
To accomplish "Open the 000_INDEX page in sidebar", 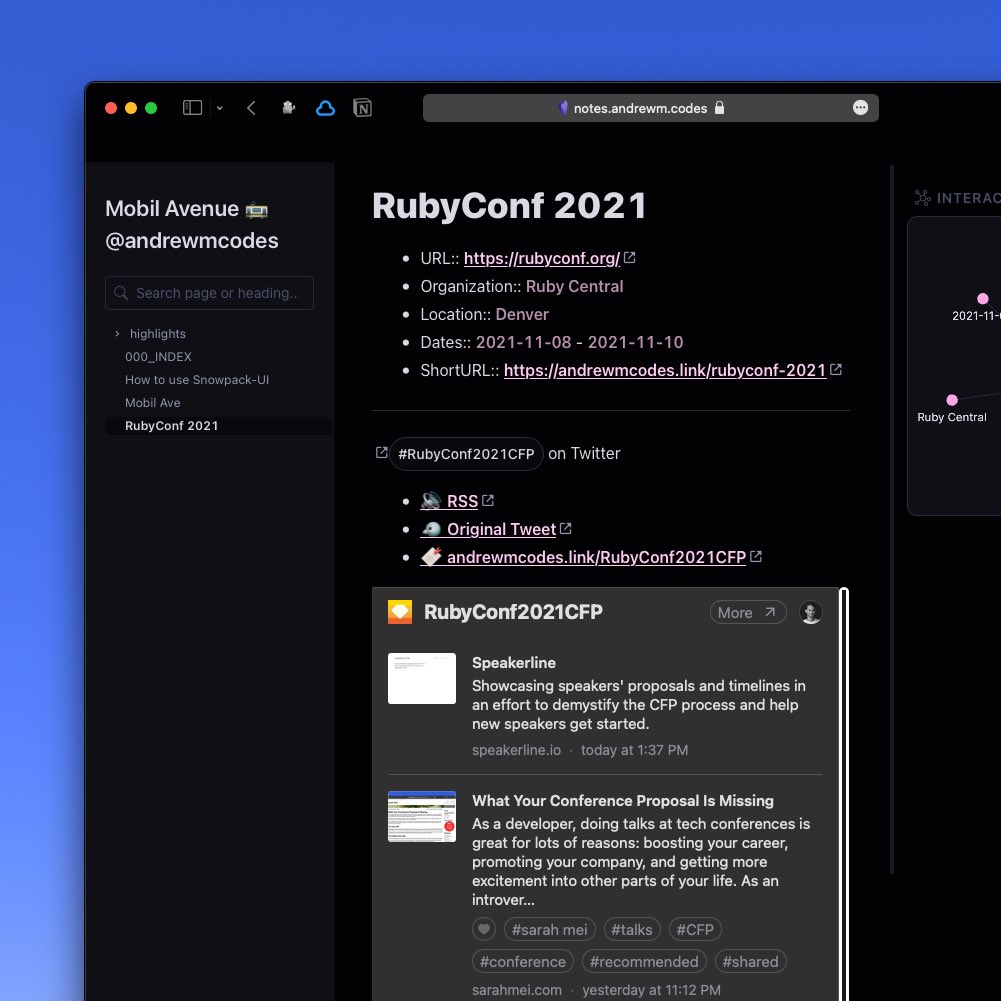I will [x=158, y=356].
